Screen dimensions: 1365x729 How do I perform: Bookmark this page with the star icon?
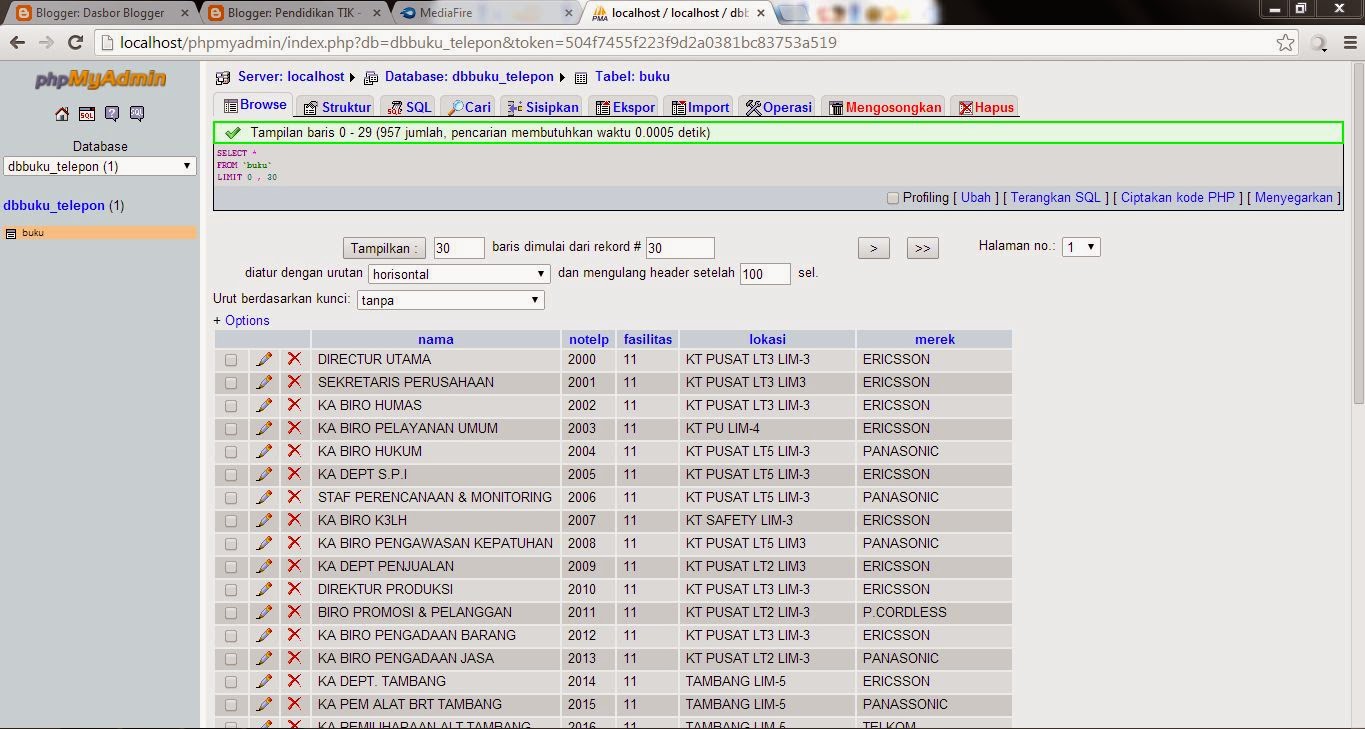[x=1285, y=43]
